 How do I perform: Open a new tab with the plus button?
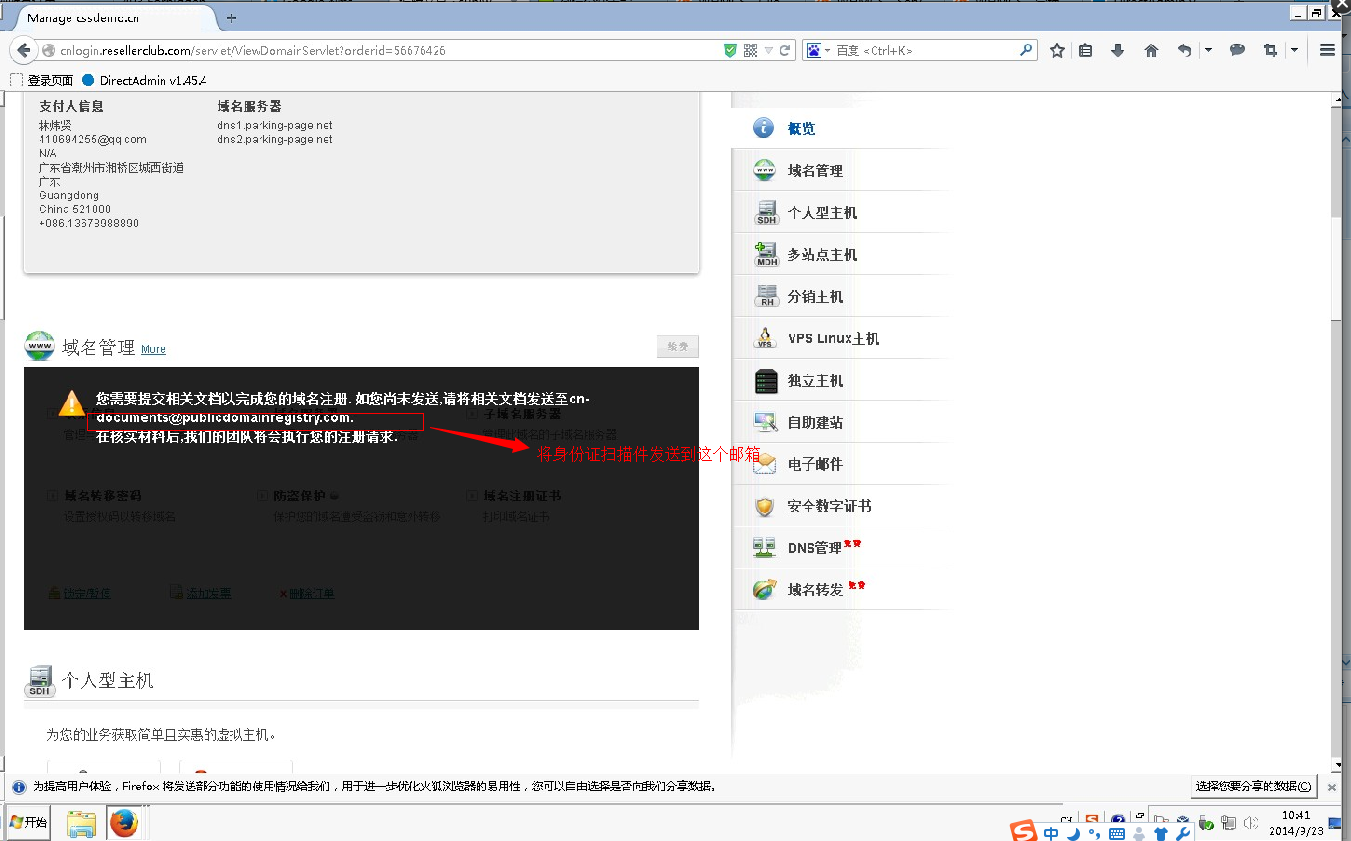(232, 18)
